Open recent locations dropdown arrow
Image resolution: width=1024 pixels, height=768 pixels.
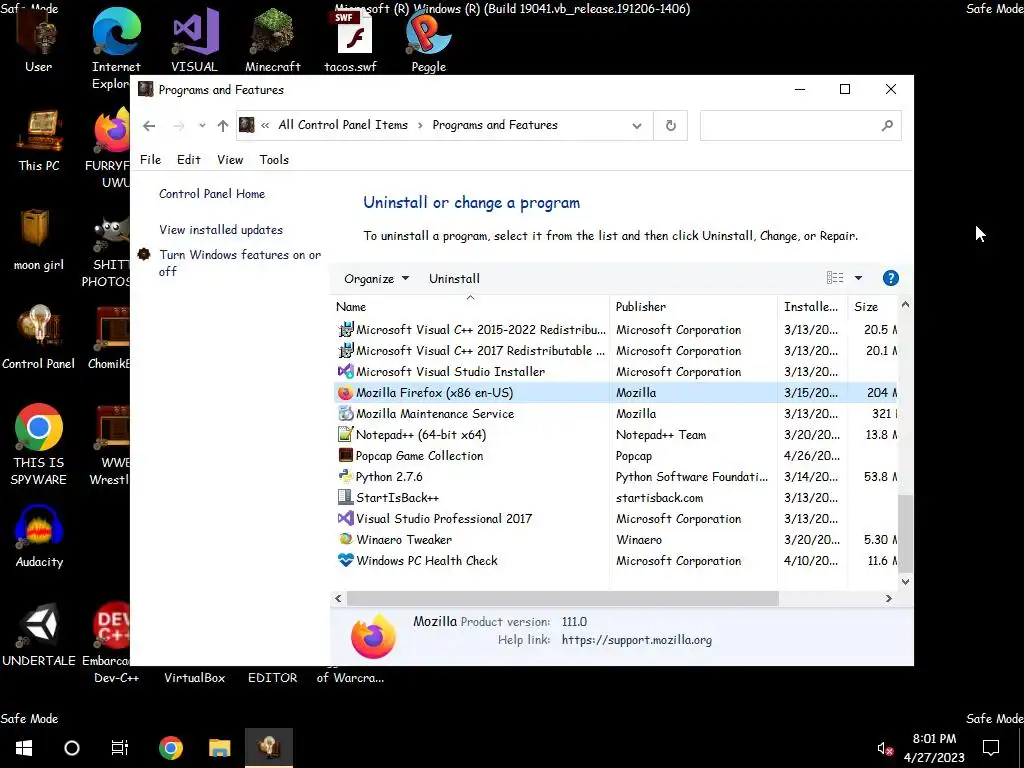202,125
